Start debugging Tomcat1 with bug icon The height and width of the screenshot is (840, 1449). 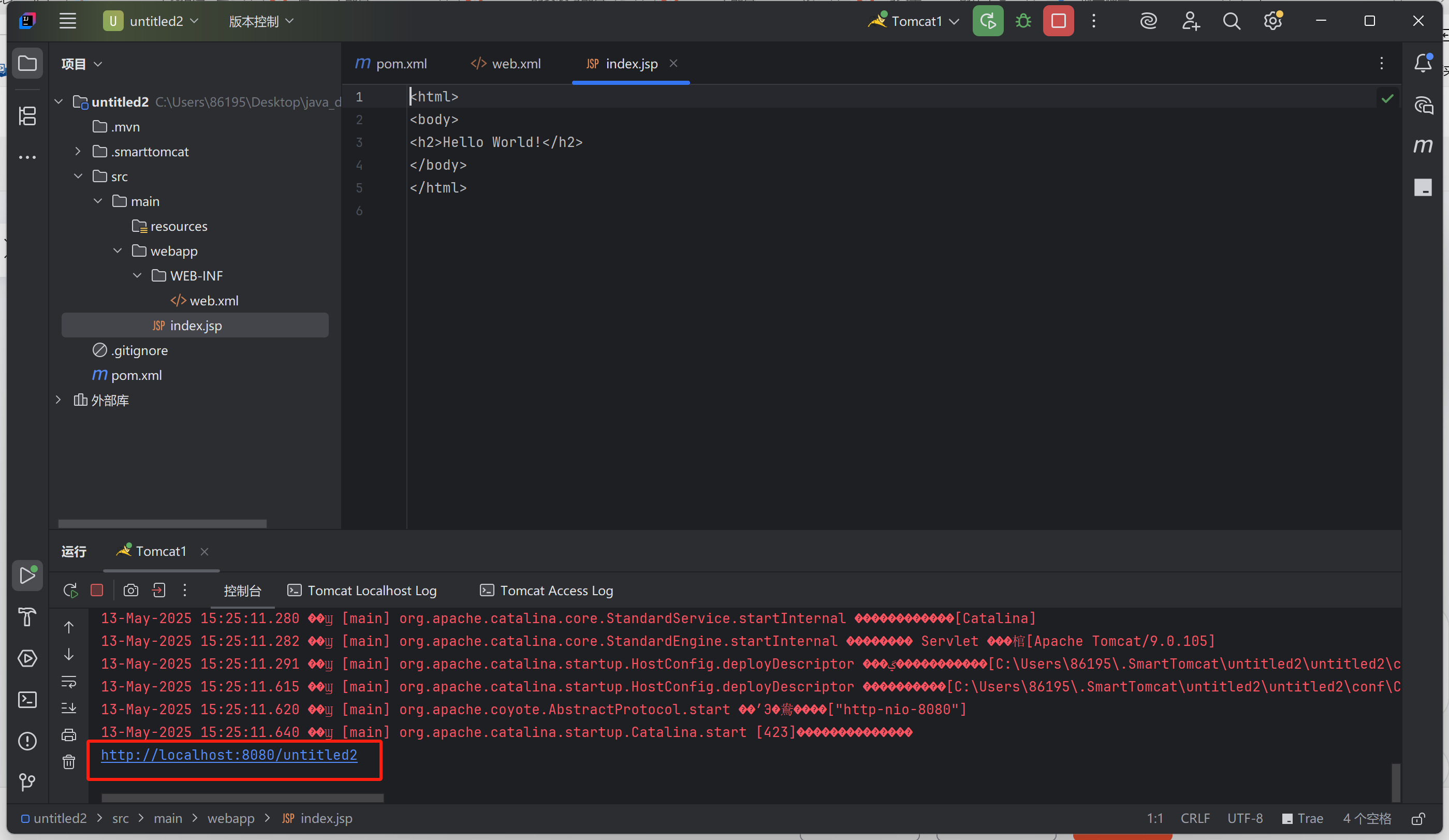[1023, 21]
